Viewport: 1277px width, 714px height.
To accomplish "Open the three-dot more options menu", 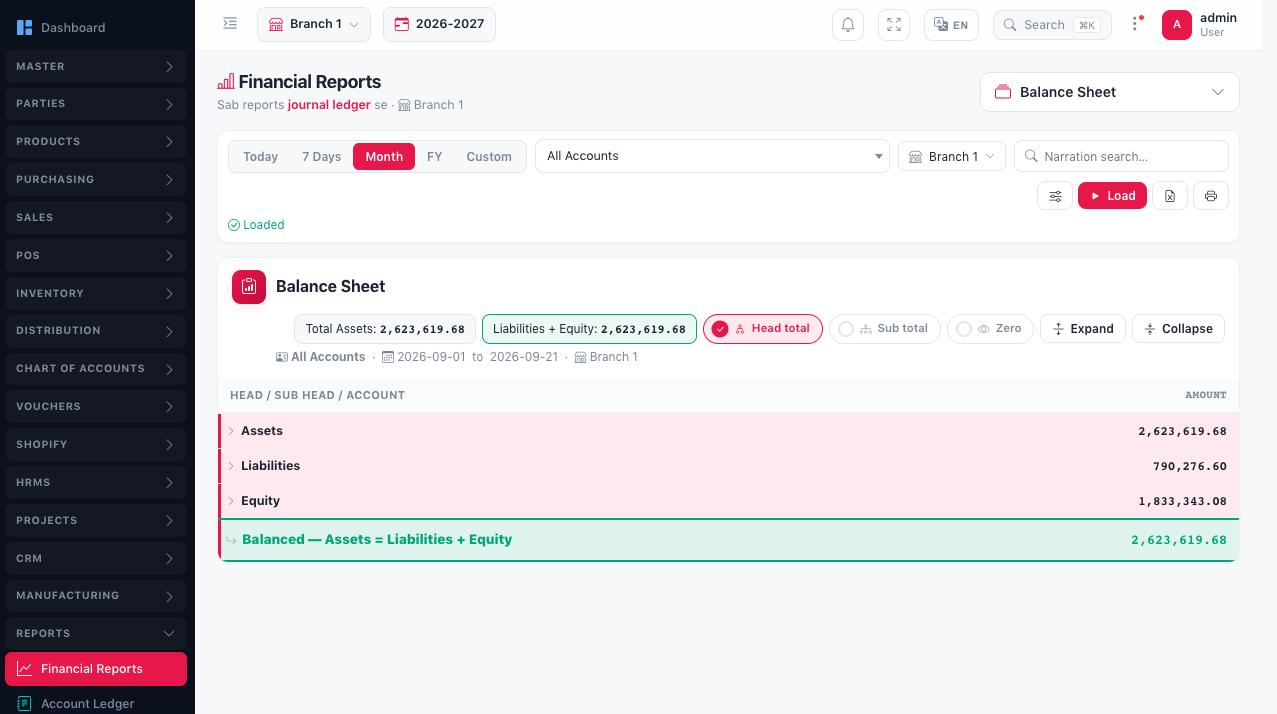I will pos(1135,24).
